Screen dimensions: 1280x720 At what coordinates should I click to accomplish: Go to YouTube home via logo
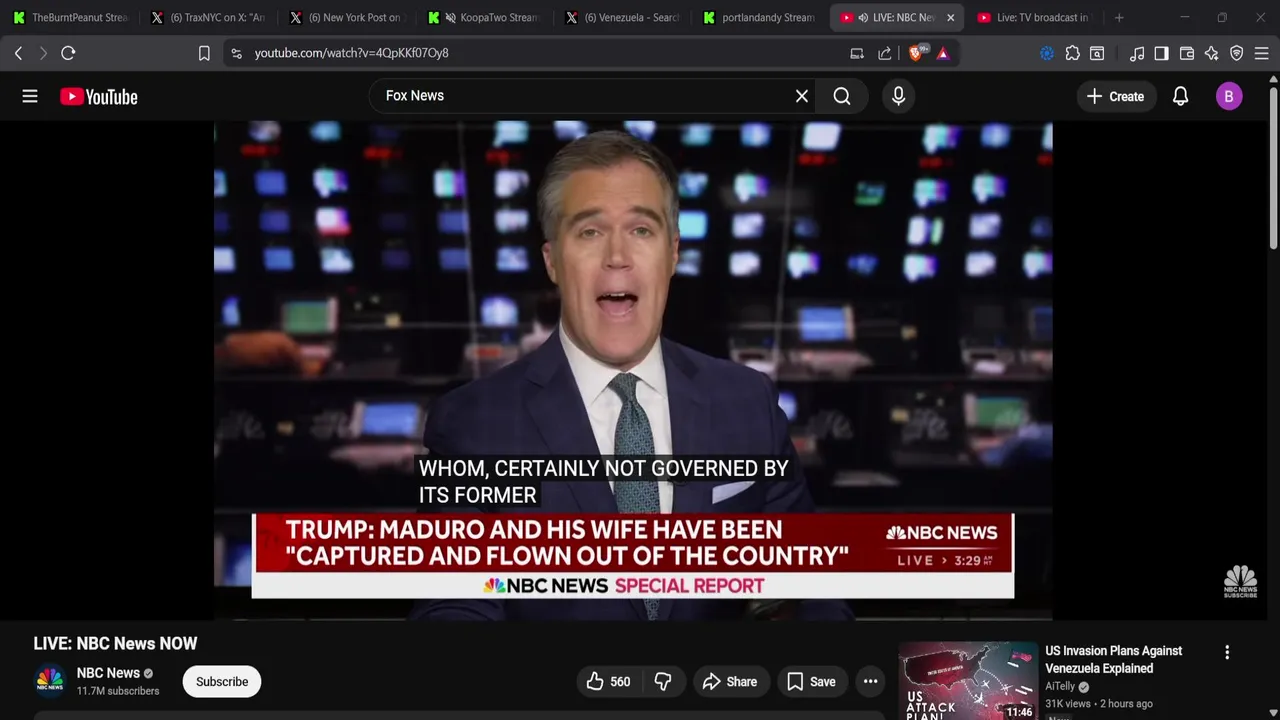pyautogui.click(x=98, y=96)
